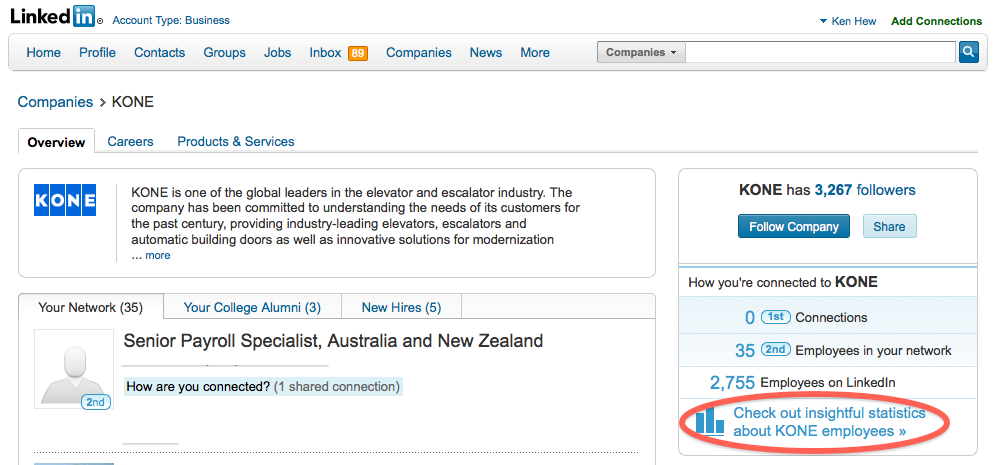The height and width of the screenshot is (465, 1001).
Task: Click the How you're connected to KONE heading
Action: 783,282
